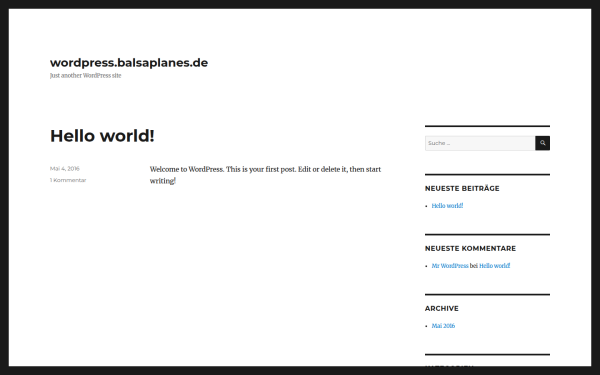The width and height of the screenshot is (600, 375).
Task: Open the wordpress.balsaplanes.de site title link
Action: [129, 62]
